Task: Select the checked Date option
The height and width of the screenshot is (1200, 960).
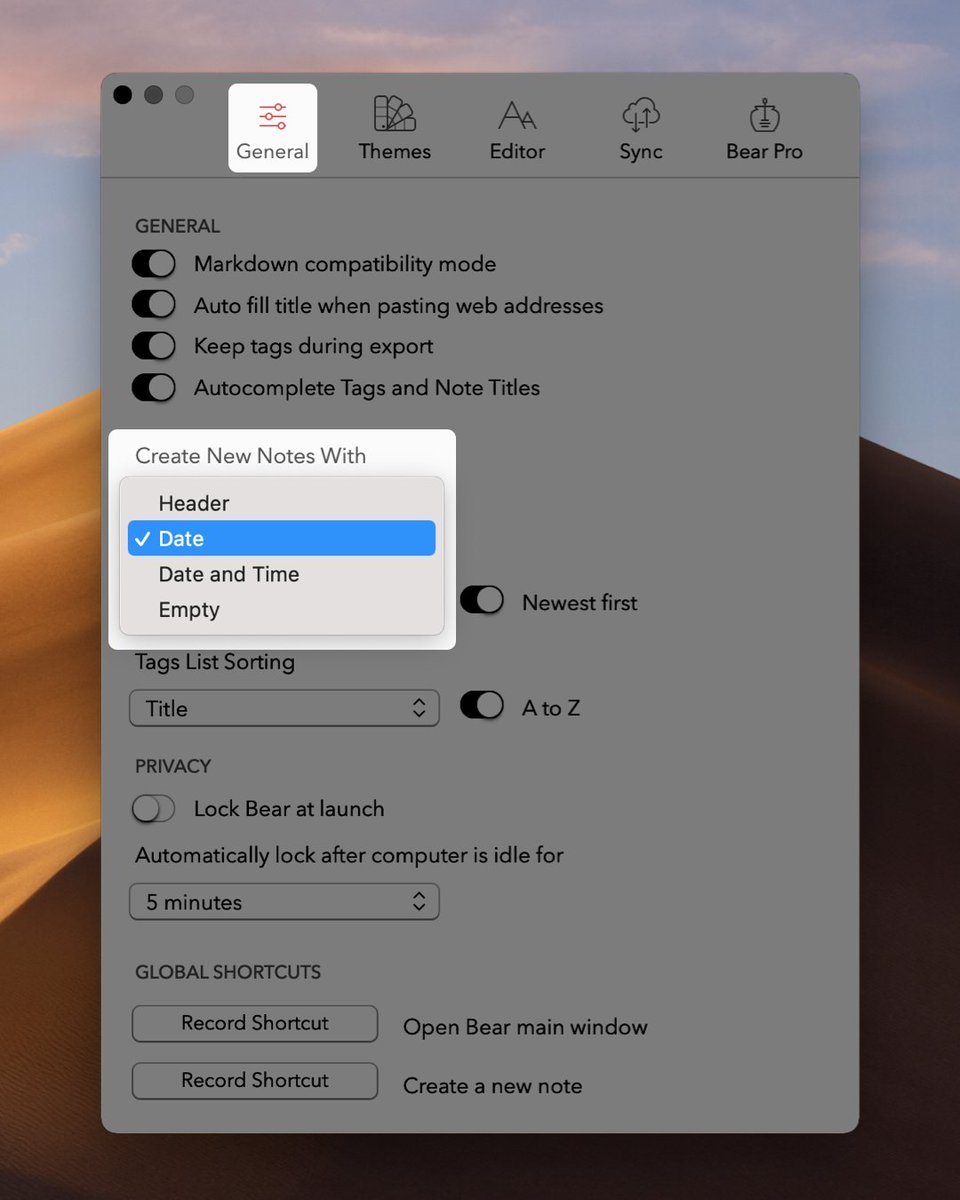Action: pyautogui.click(x=281, y=538)
